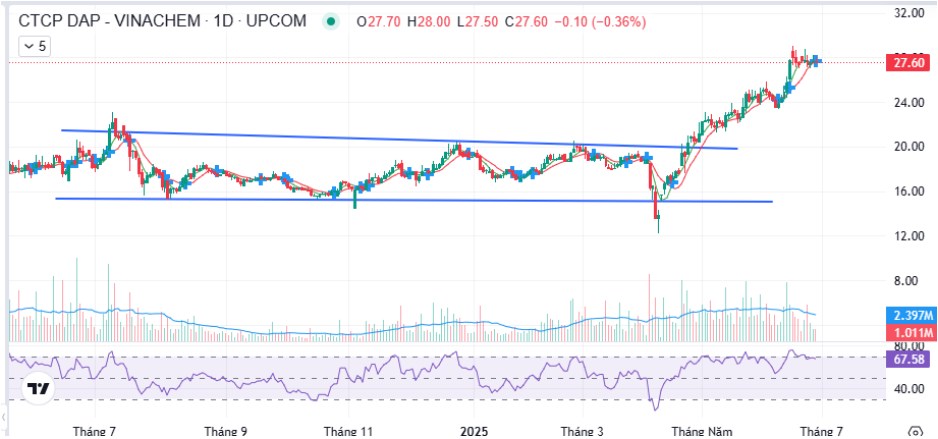Click the 40.00 RSI scale label

tap(909, 389)
